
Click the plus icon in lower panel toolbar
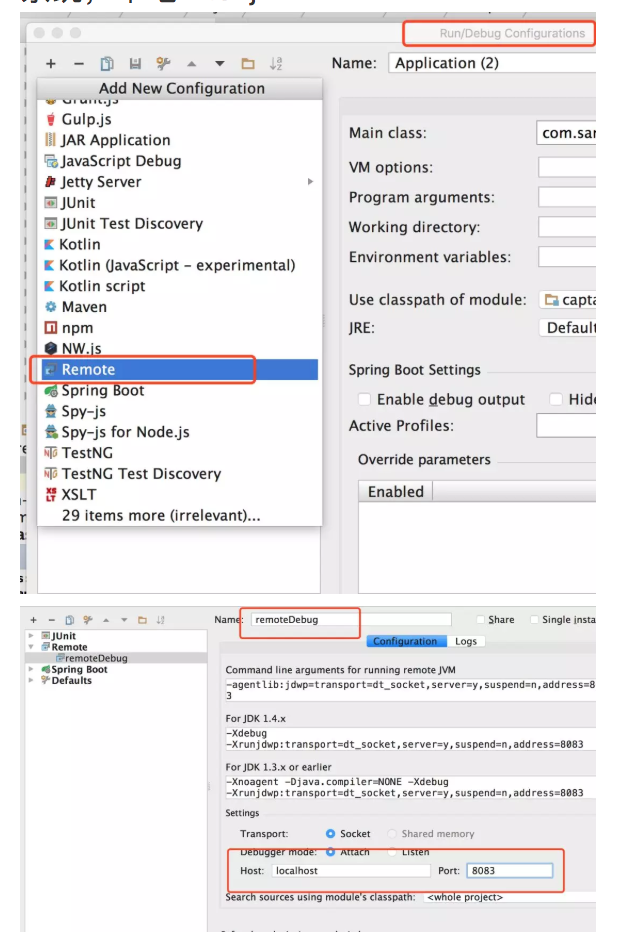34,620
